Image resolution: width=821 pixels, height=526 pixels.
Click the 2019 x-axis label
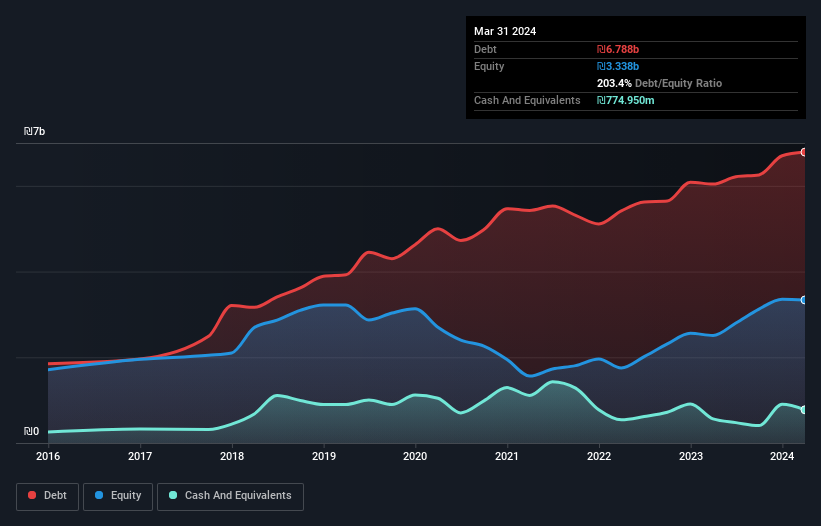tap(324, 456)
